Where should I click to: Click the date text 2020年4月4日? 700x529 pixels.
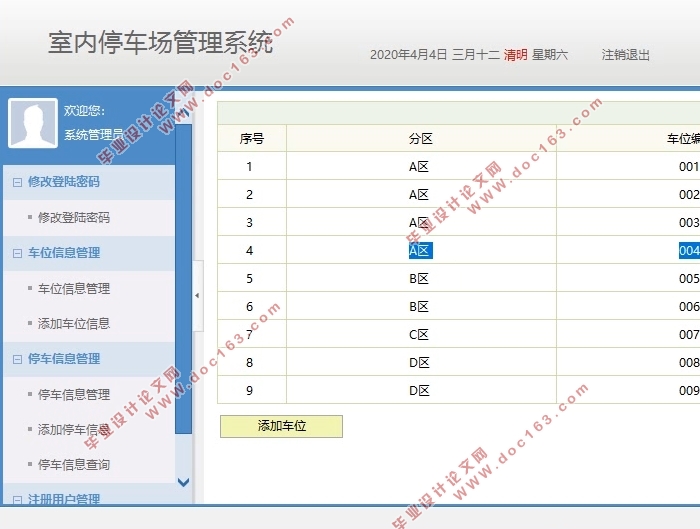[x=408, y=55]
